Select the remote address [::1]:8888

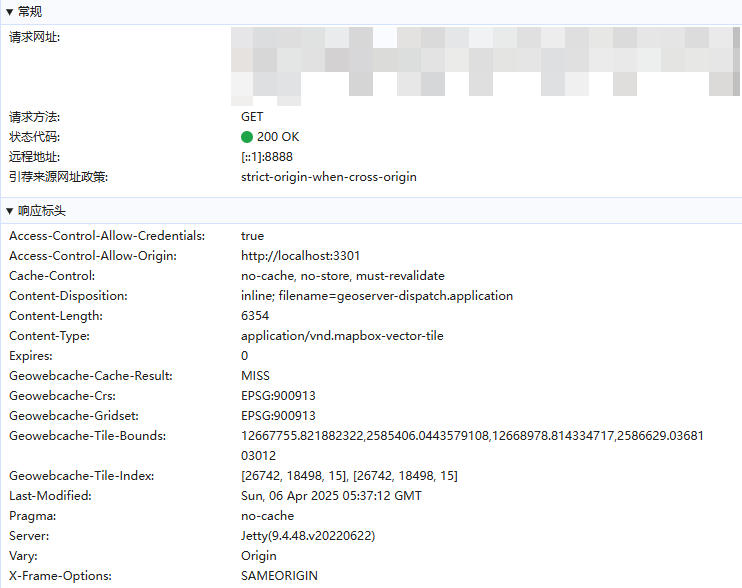[x=267, y=157]
